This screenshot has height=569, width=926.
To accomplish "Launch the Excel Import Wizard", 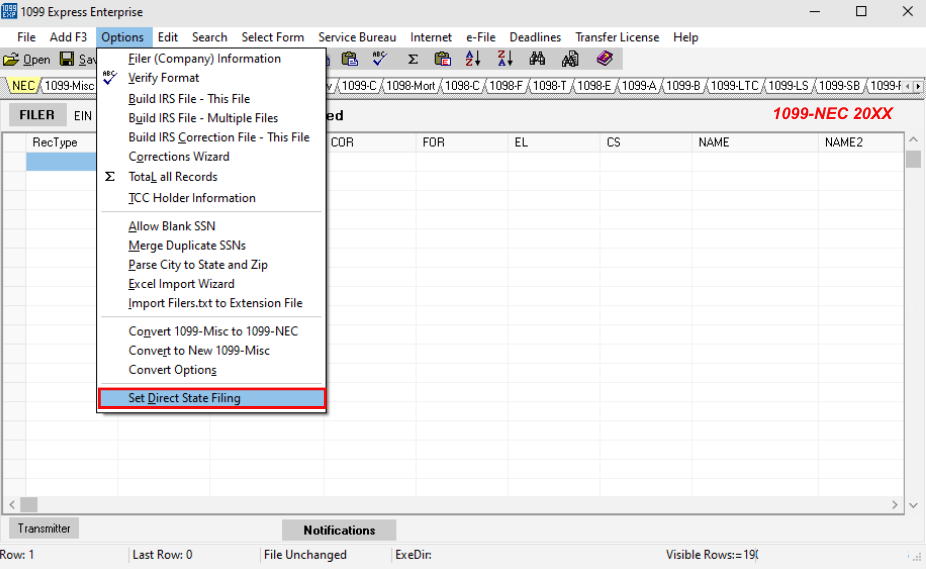I will [211, 284].
